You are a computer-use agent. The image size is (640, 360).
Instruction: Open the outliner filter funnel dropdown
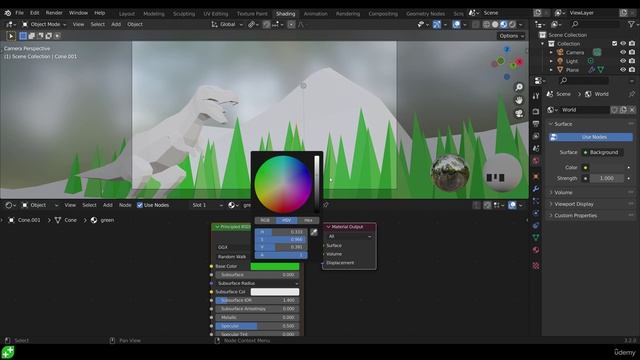tap(632, 24)
